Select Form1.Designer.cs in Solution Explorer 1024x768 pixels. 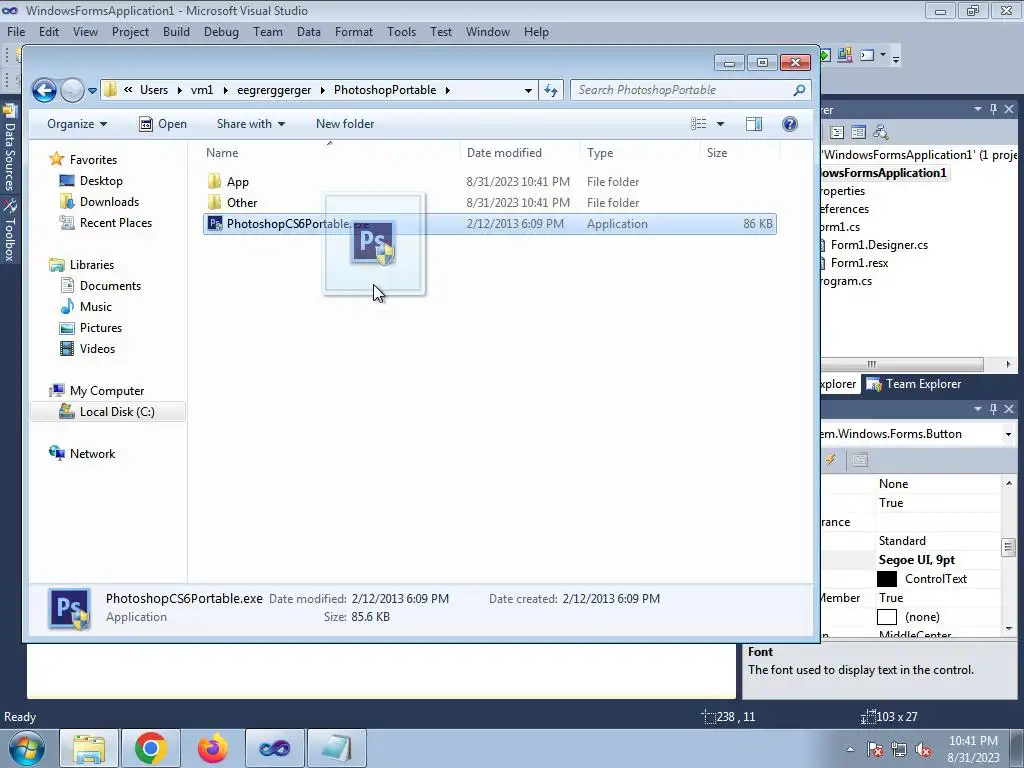click(x=878, y=245)
